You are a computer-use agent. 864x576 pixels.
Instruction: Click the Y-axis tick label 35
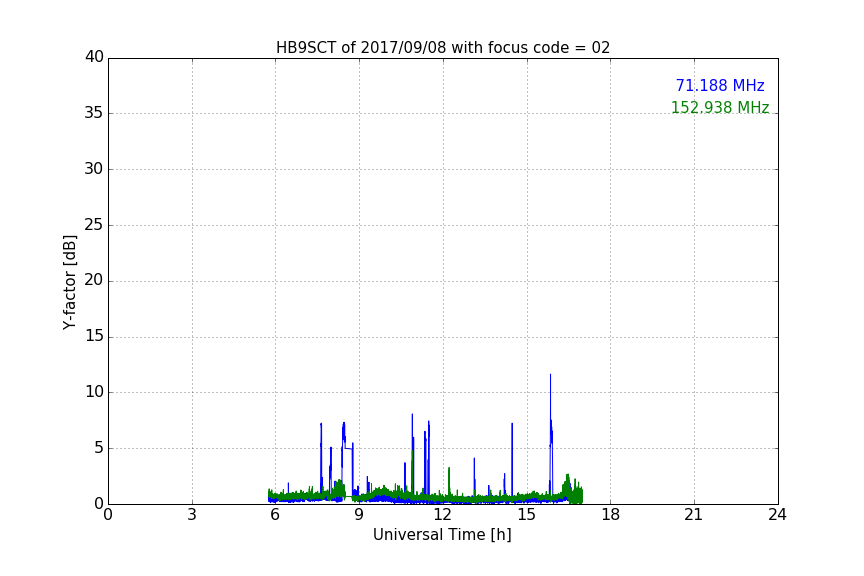coord(94,113)
